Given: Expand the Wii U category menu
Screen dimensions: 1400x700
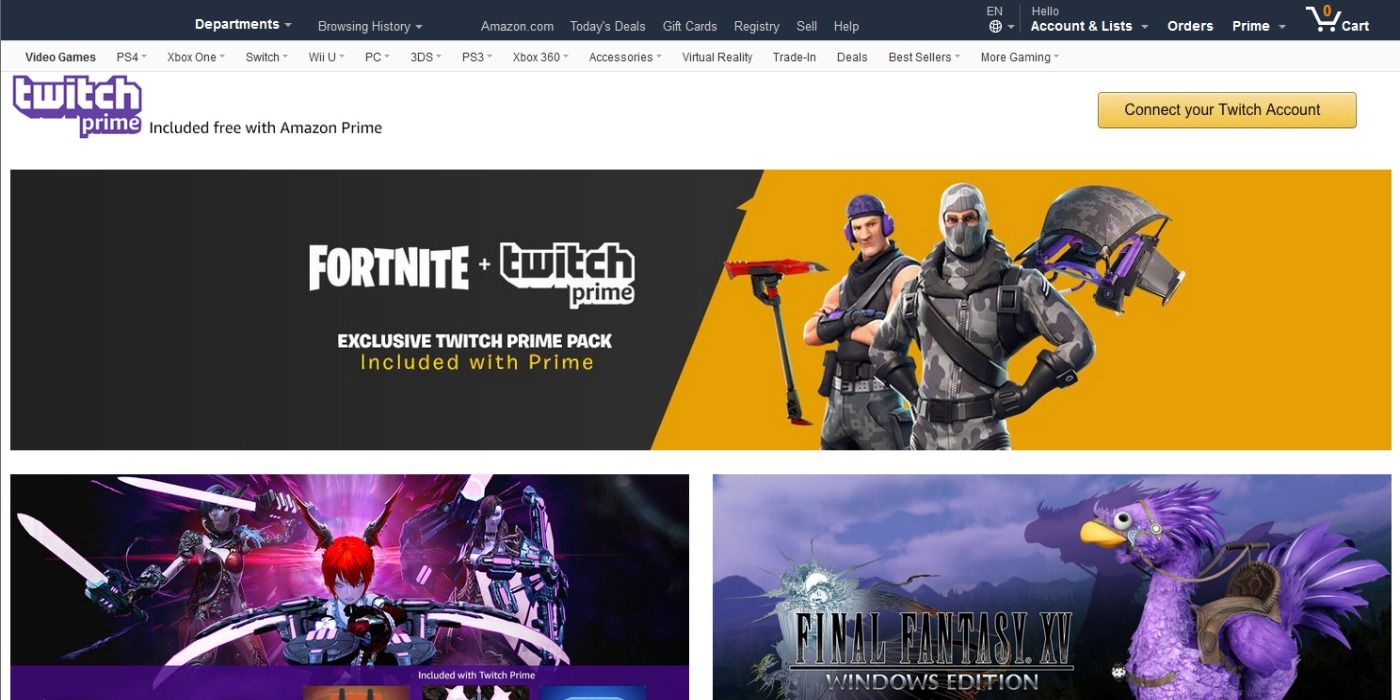Looking at the screenshot, I should tap(326, 57).
